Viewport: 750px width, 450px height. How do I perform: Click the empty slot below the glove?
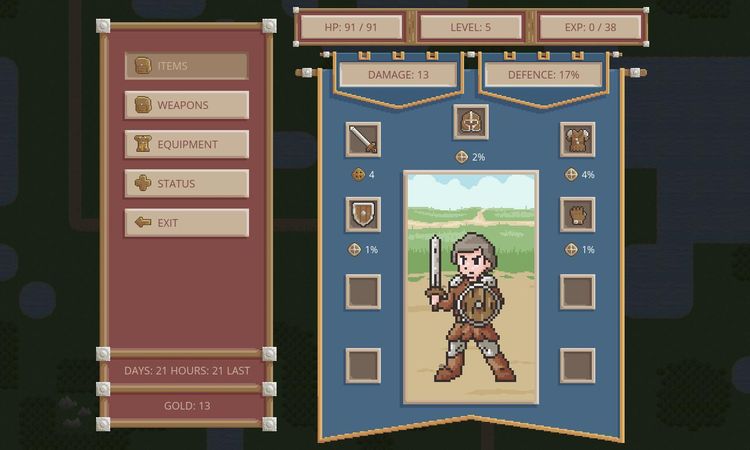point(577,290)
